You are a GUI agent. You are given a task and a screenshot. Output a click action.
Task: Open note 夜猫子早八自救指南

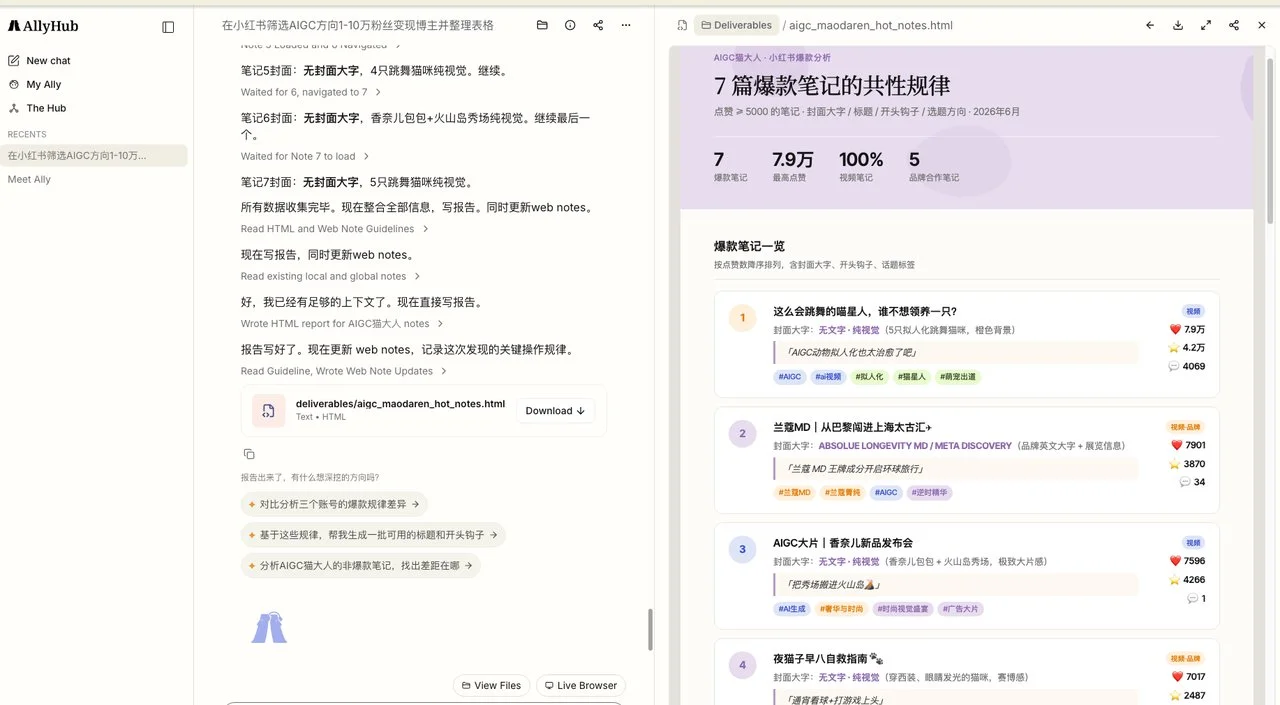(x=828, y=659)
